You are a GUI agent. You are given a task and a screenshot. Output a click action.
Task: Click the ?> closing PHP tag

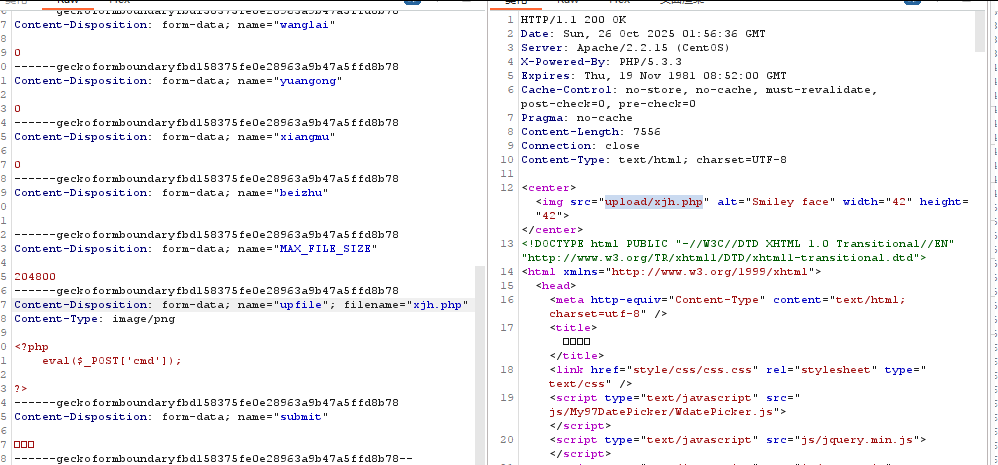pyautogui.click(x=21, y=389)
